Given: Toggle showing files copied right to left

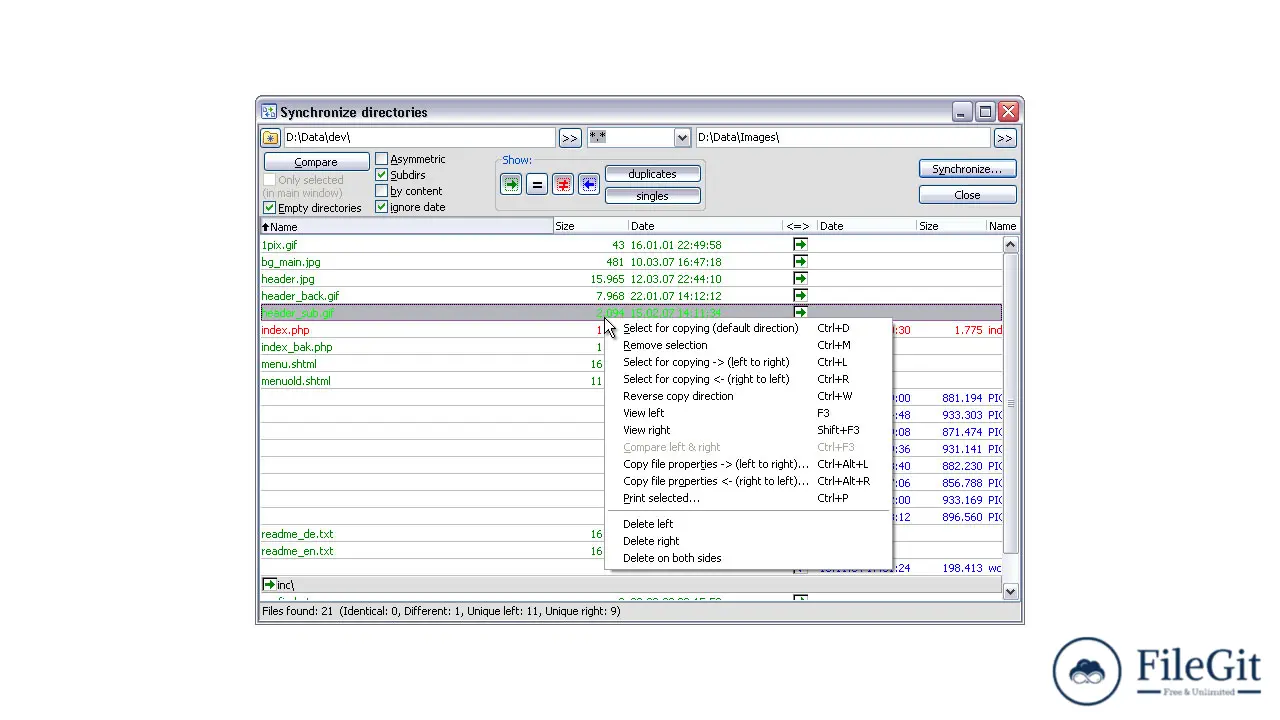Looking at the screenshot, I should pos(588,185).
